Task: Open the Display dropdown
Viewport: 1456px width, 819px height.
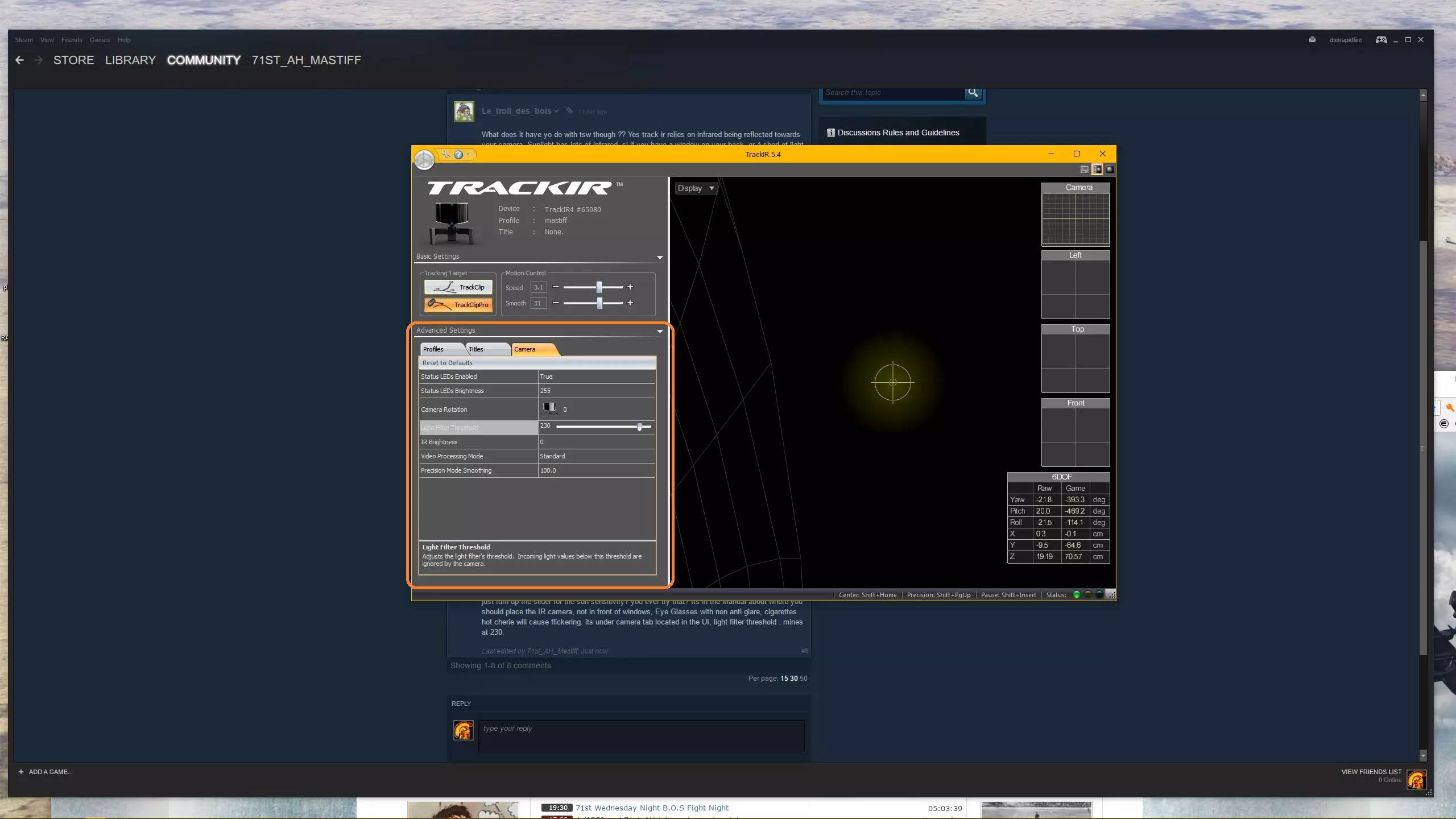Action: click(x=696, y=188)
